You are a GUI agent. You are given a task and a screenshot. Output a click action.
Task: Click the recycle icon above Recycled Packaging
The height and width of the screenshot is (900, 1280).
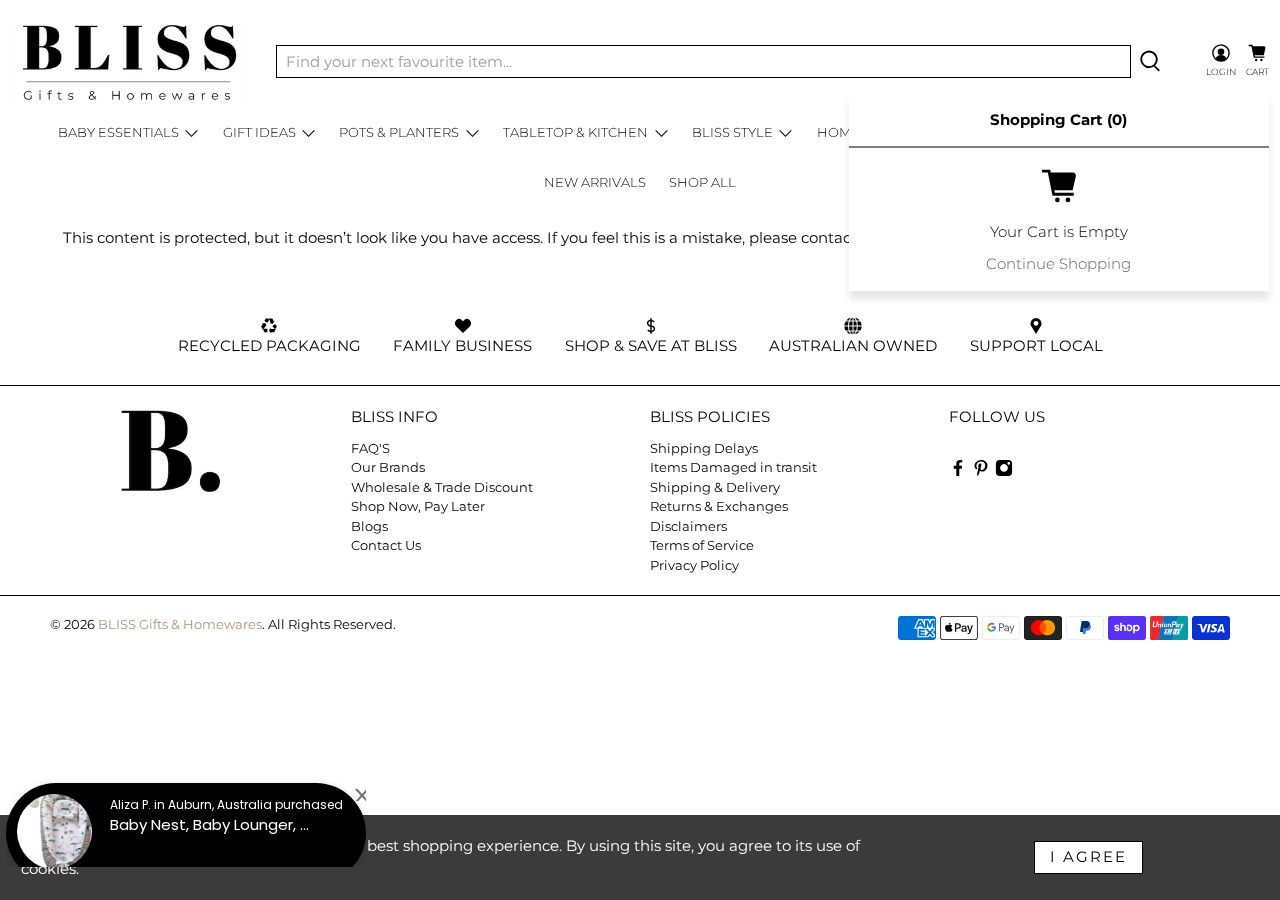tap(269, 325)
